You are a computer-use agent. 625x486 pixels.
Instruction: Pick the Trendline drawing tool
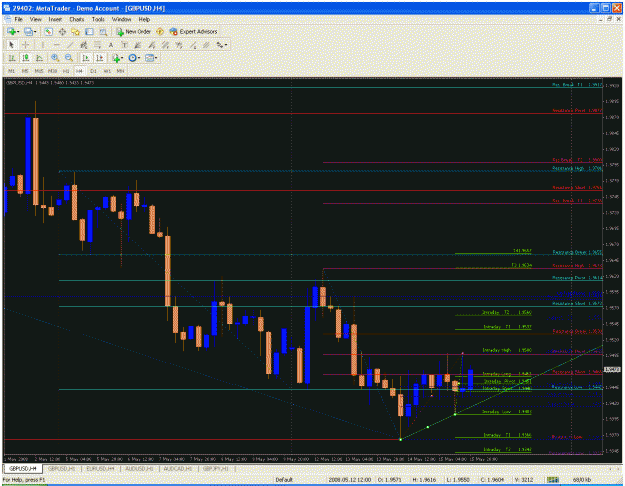coord(70,45)
